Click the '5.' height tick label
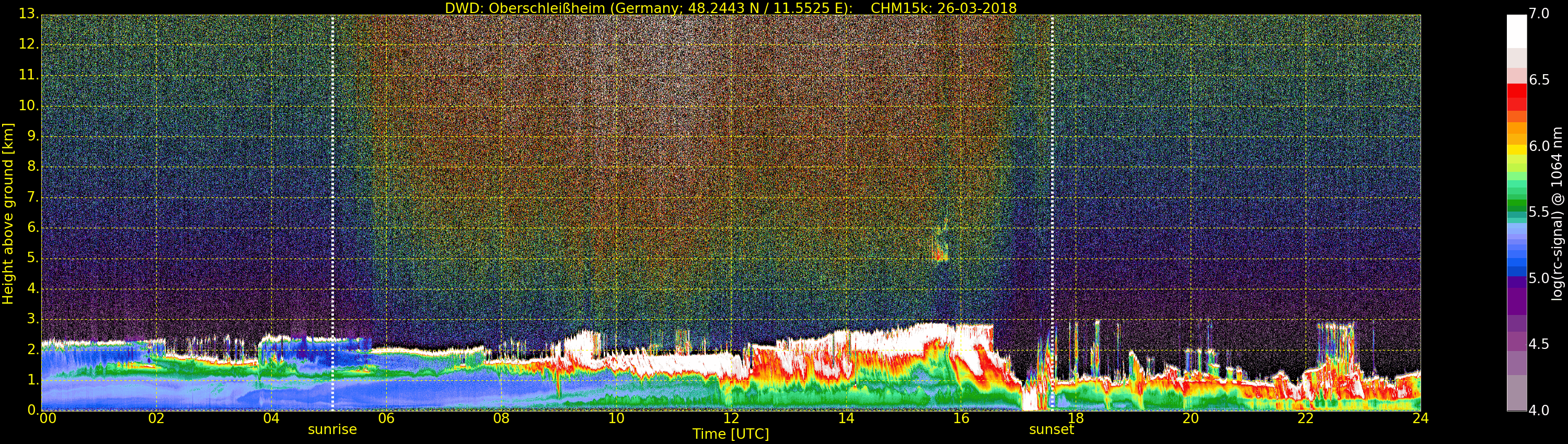 coord(33,258)
